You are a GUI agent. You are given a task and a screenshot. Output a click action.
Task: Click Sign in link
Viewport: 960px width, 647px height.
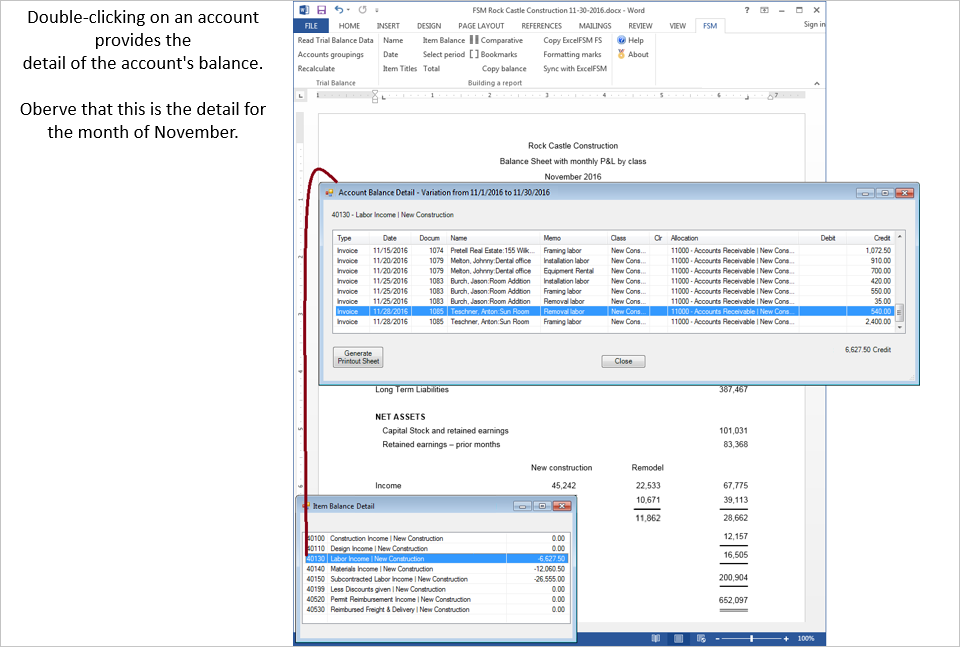point(814,24)
